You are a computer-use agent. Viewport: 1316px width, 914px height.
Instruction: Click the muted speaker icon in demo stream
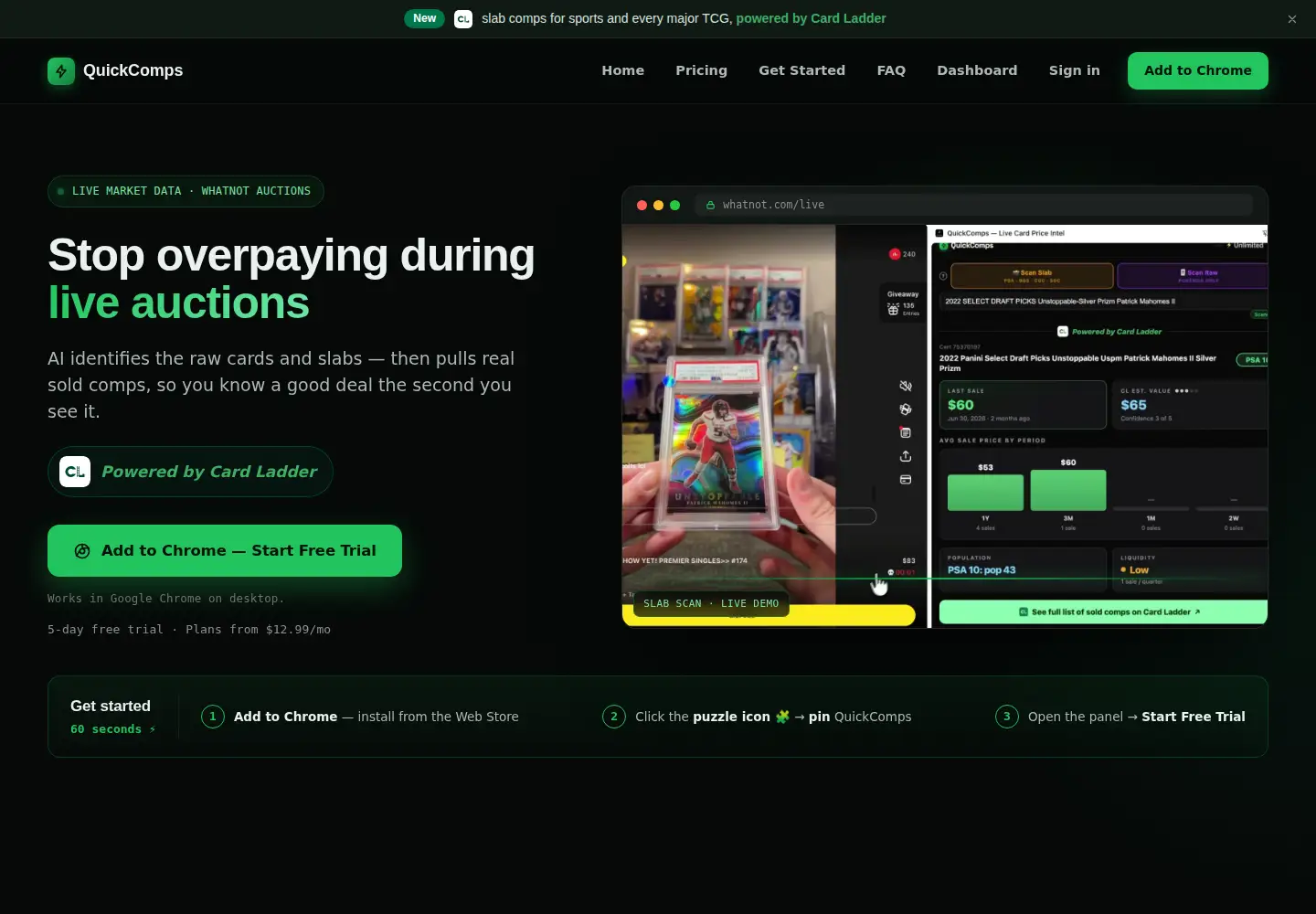(906, 387)
